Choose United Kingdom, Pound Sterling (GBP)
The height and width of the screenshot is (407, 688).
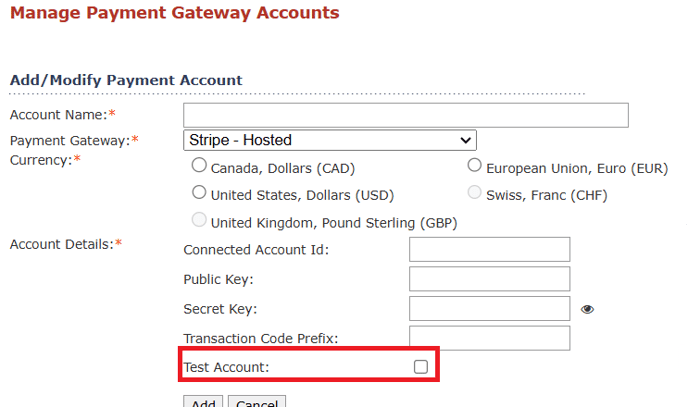pyautogui.click(x=199, y=220)
